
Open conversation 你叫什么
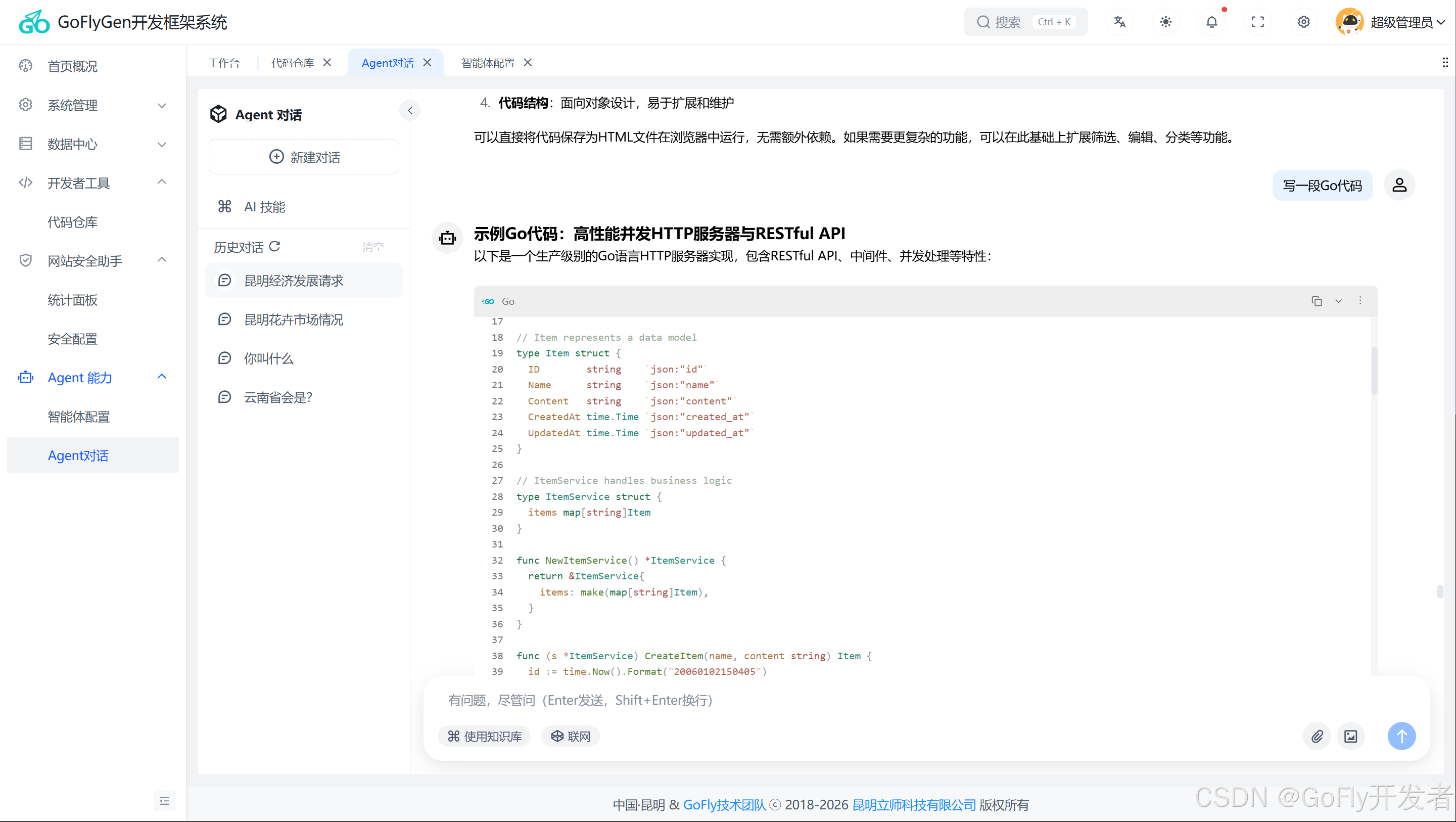click(304, 358)
